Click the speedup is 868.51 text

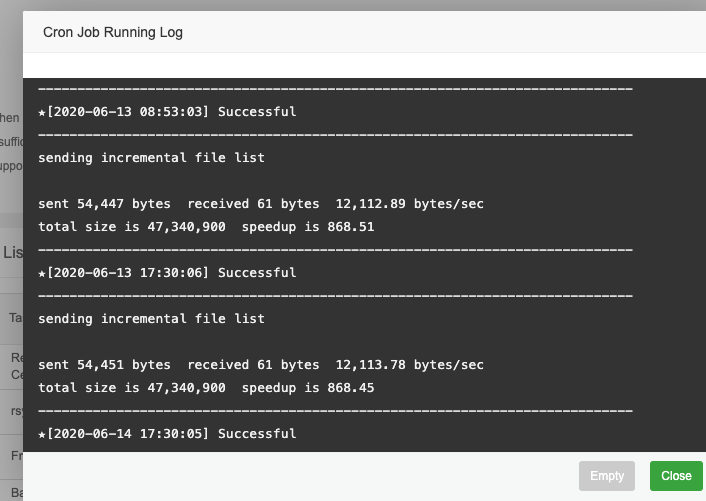308,227
